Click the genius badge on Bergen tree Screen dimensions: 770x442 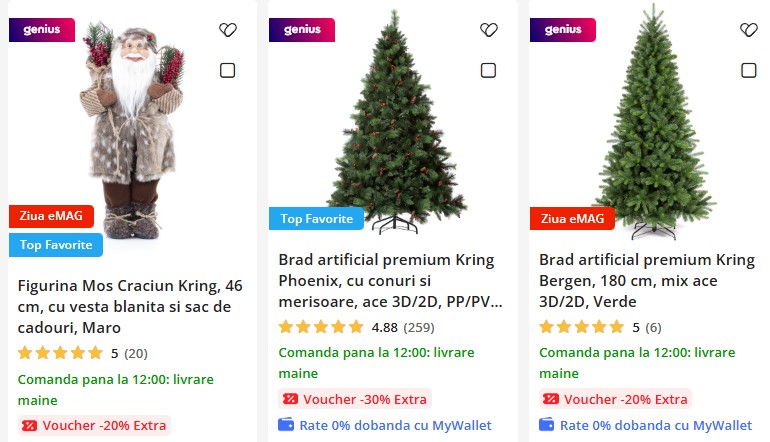563,30
